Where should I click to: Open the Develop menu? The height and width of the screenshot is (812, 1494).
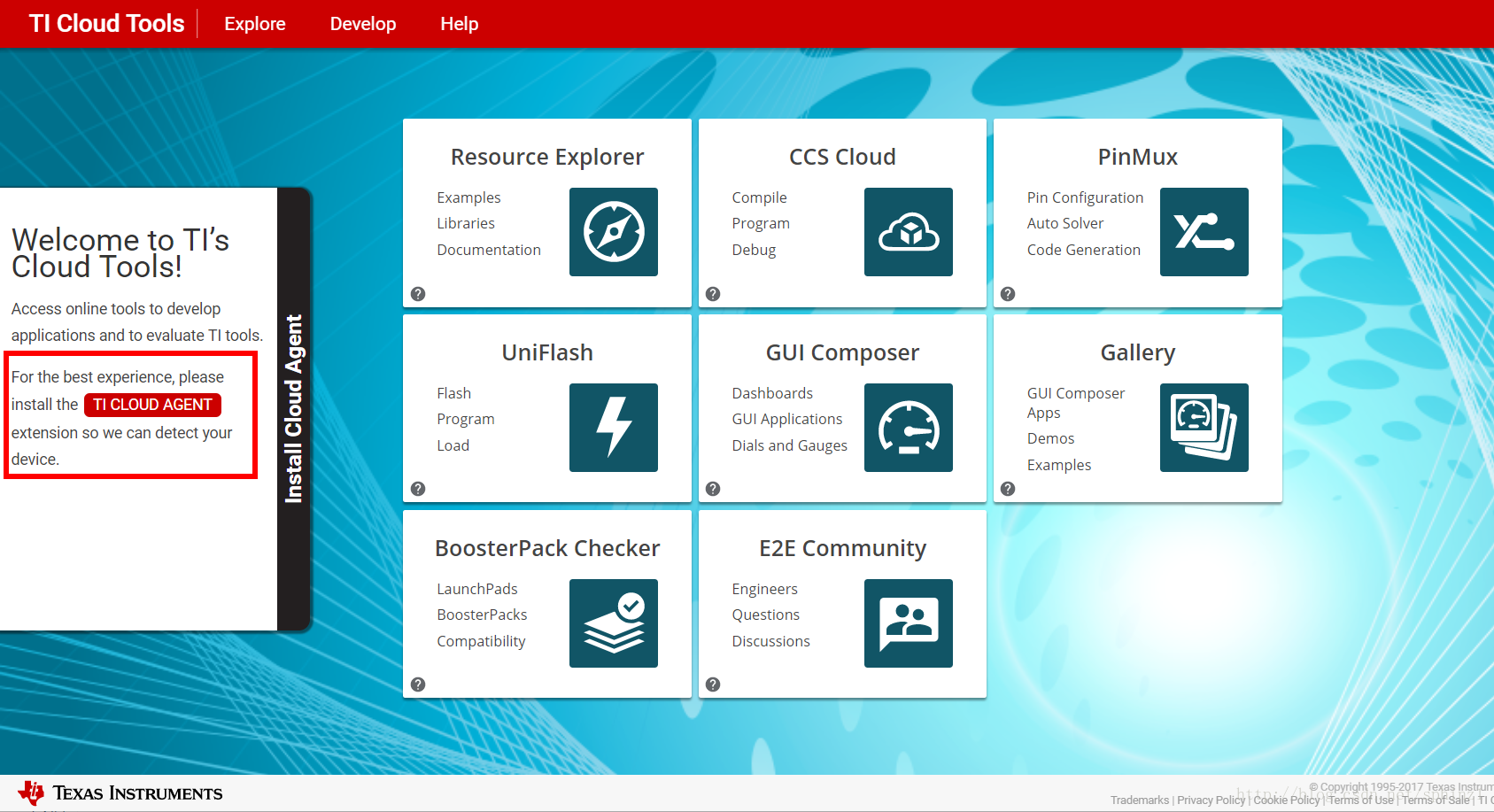[363, 24]
